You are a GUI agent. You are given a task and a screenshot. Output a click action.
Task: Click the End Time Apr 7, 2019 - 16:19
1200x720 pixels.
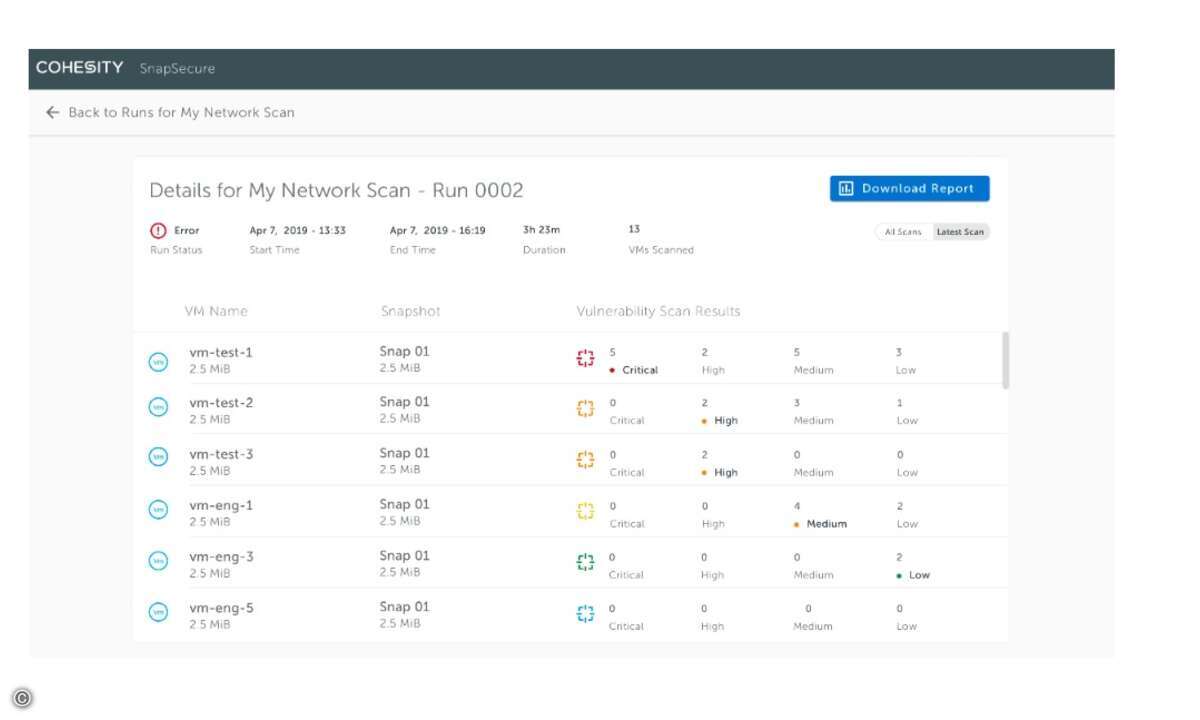click(437, 231)
